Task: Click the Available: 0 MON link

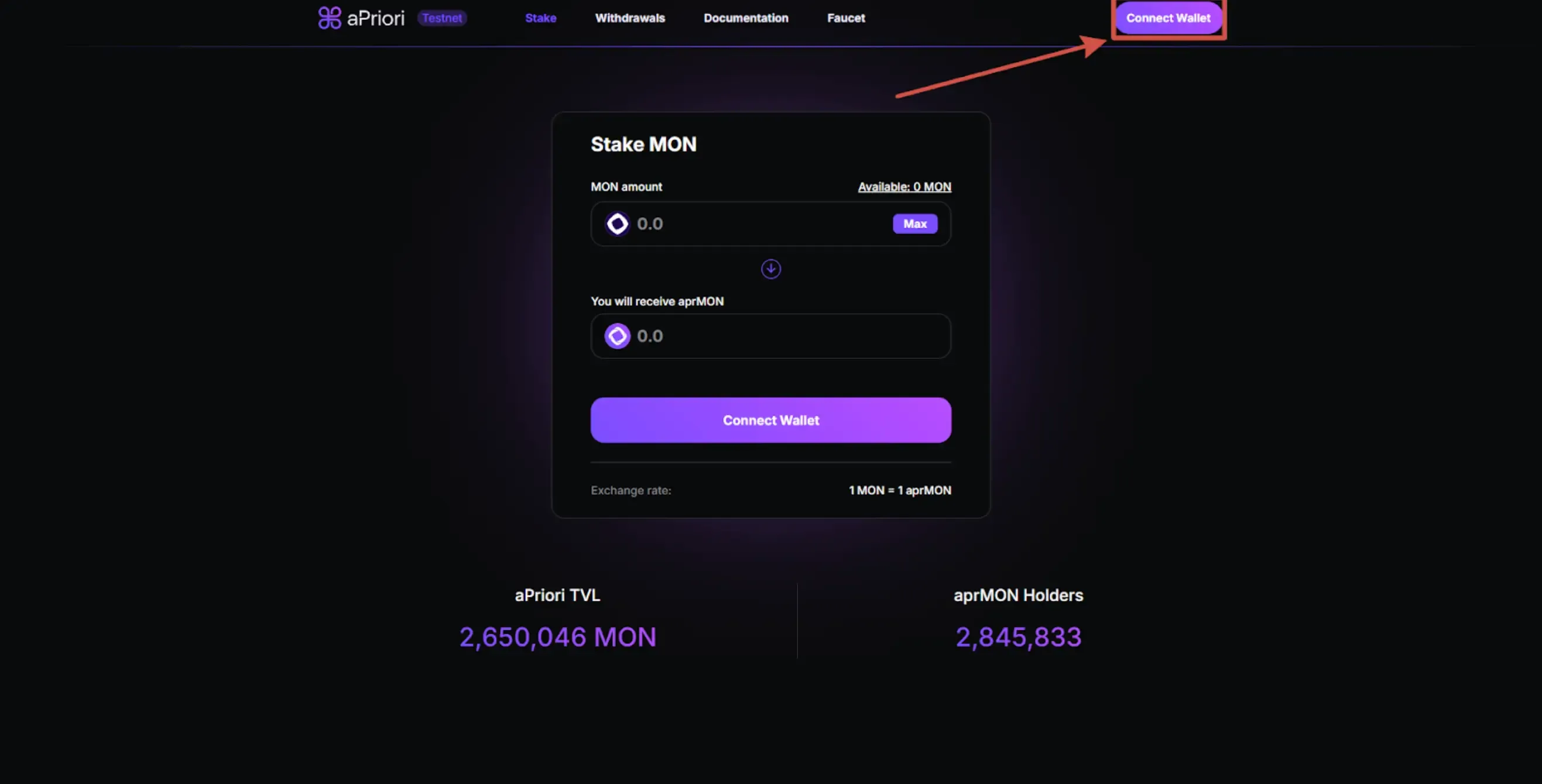Action: (x=904, y=187)
